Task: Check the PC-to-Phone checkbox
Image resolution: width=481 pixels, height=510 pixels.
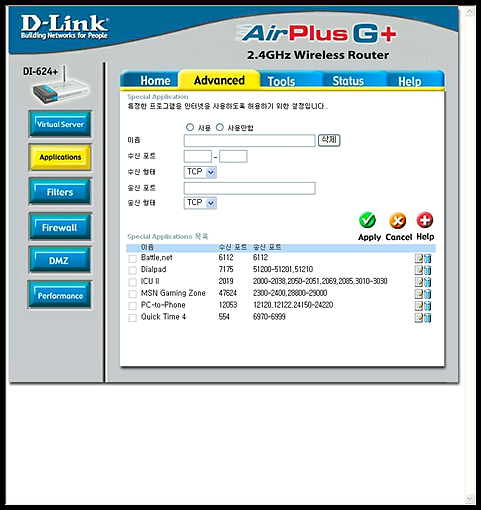Action: [133, 306]
